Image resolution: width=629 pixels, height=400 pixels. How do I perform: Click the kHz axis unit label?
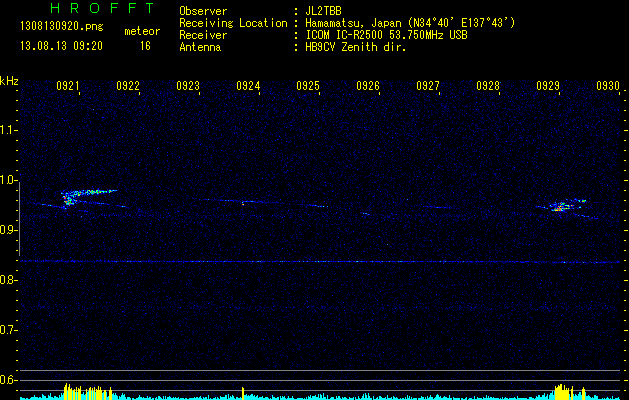click(9, 80)
